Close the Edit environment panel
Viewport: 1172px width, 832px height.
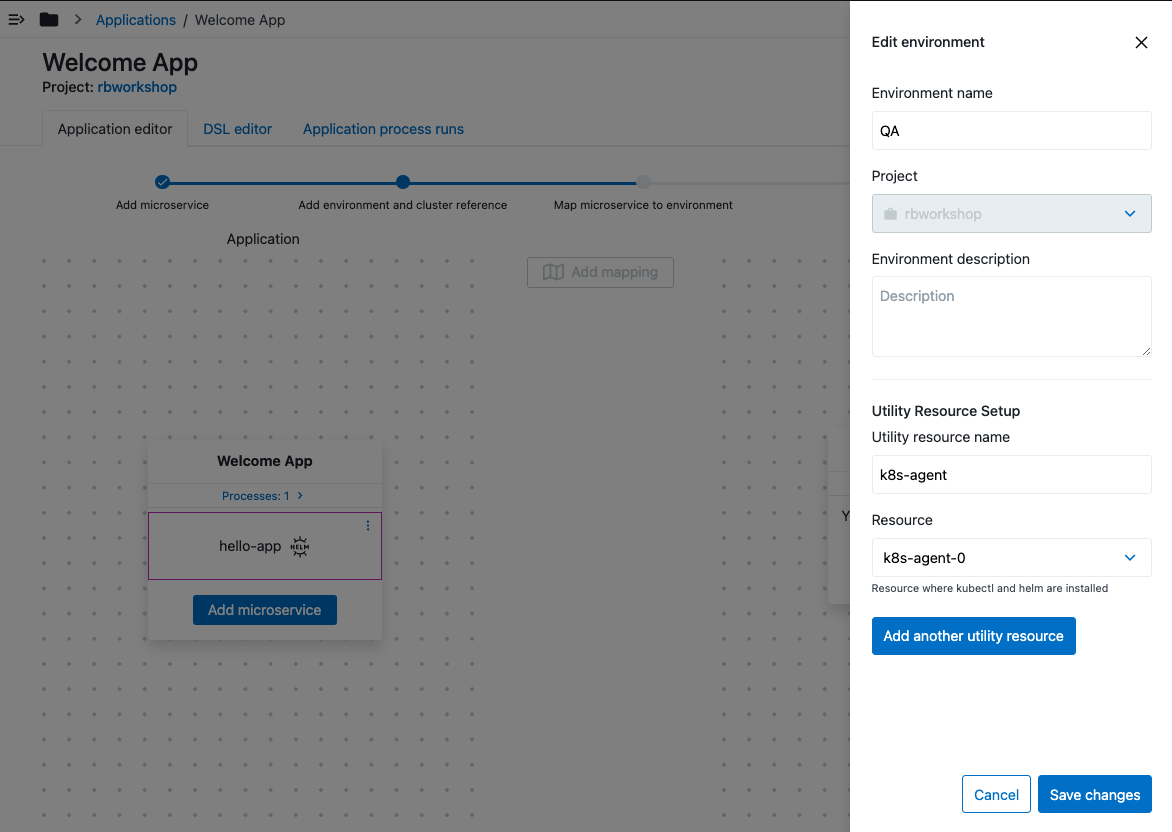(x=1141, y=42)
